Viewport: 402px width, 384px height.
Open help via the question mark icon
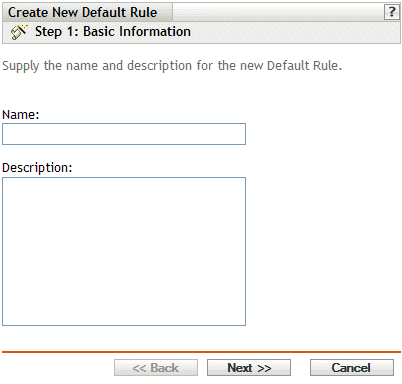tap(392, 12)
